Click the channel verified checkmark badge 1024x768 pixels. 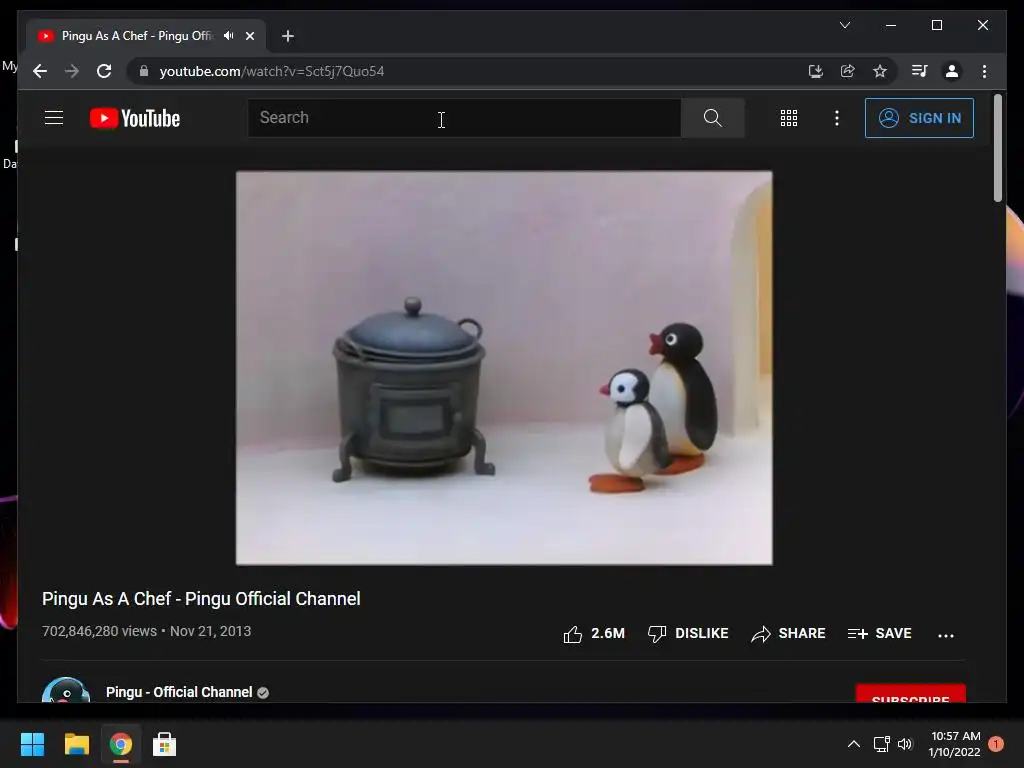(x=263, y=693)
